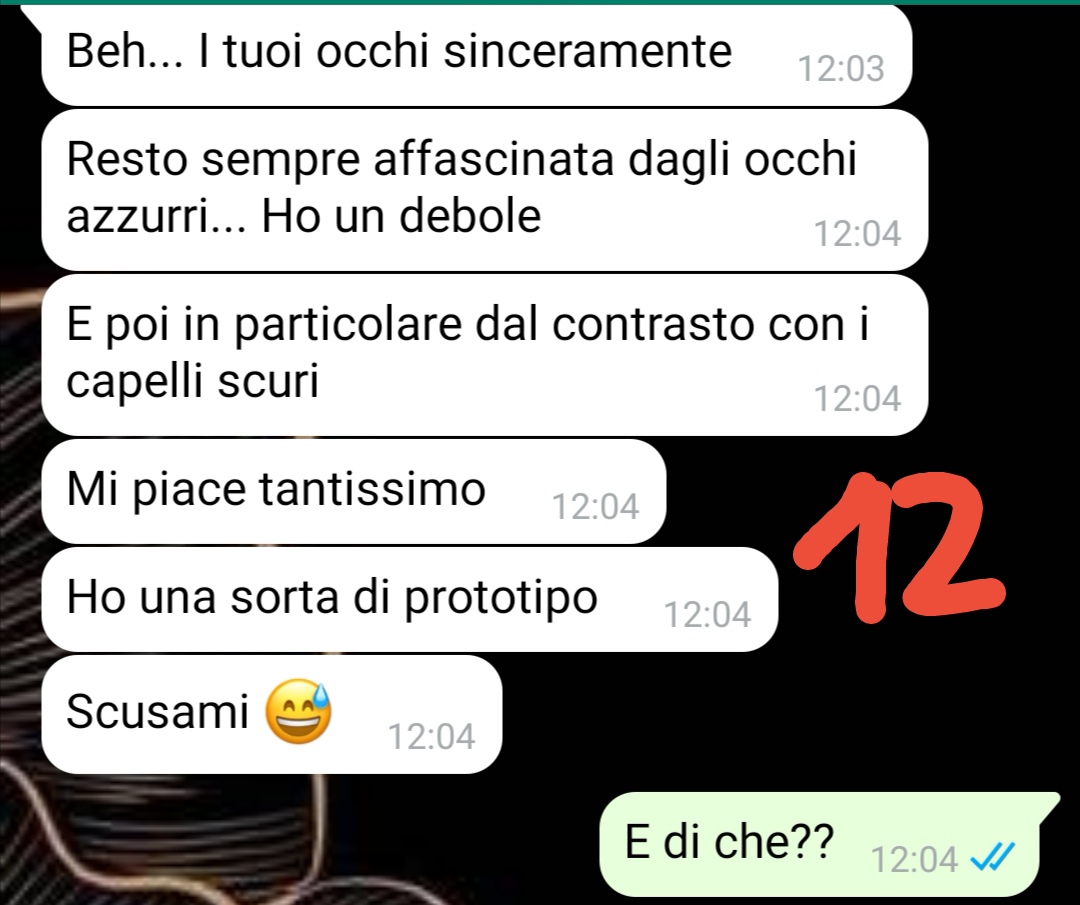Tap the blue double-check read receipt
The width and height of the screenshot is (1080, 905).
tap(991, 857)
